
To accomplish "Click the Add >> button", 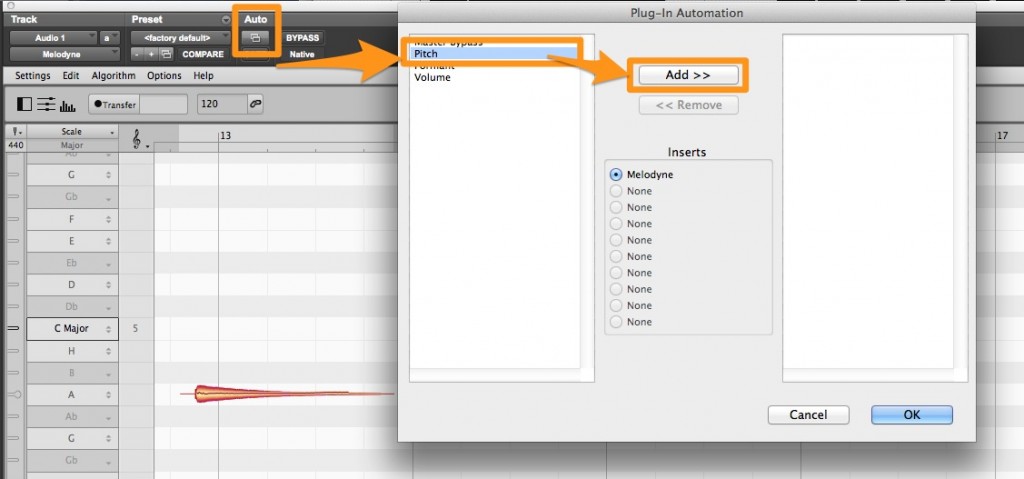I will (x=688, y=75).
